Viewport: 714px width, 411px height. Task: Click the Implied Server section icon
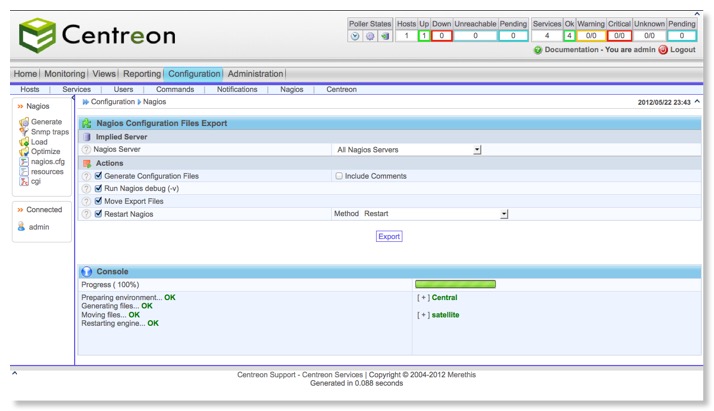click(x=87, y=137)
